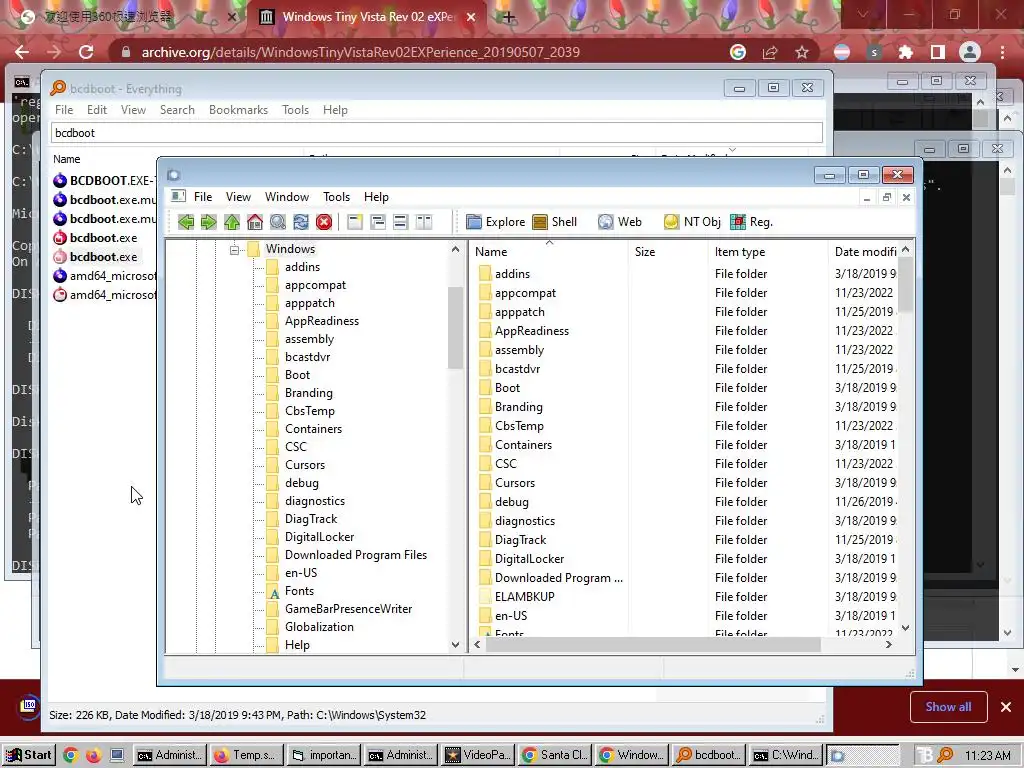Image resolution: width=1024 pixels, height=768 pixels.
Task: Open the Help menu in explorer window
Action: click(x=376, y=197)
